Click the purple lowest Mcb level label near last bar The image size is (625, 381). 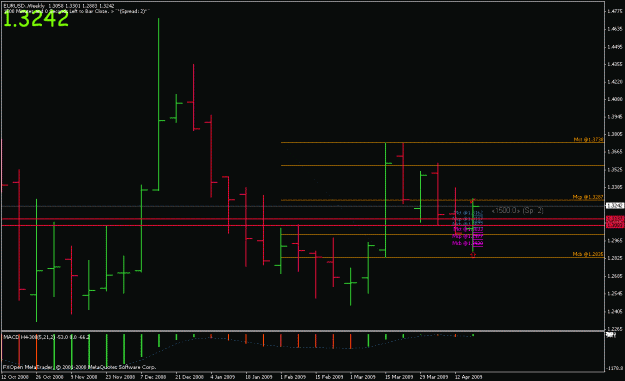[x=468, y=243]
